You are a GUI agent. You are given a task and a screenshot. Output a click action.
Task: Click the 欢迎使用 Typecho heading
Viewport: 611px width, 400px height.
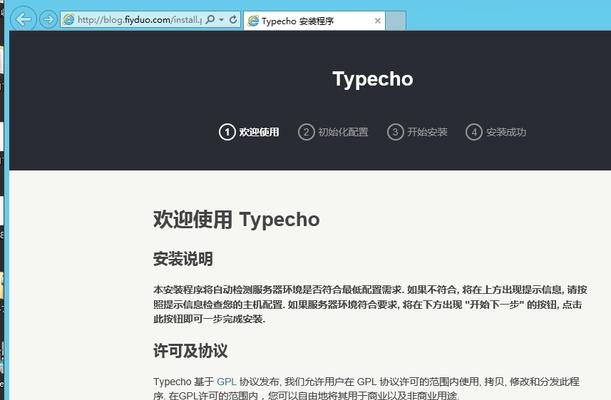point(237,219)
